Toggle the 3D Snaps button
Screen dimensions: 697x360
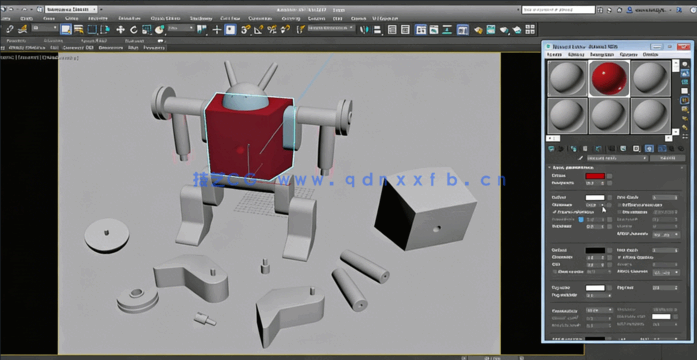(246, 30)
